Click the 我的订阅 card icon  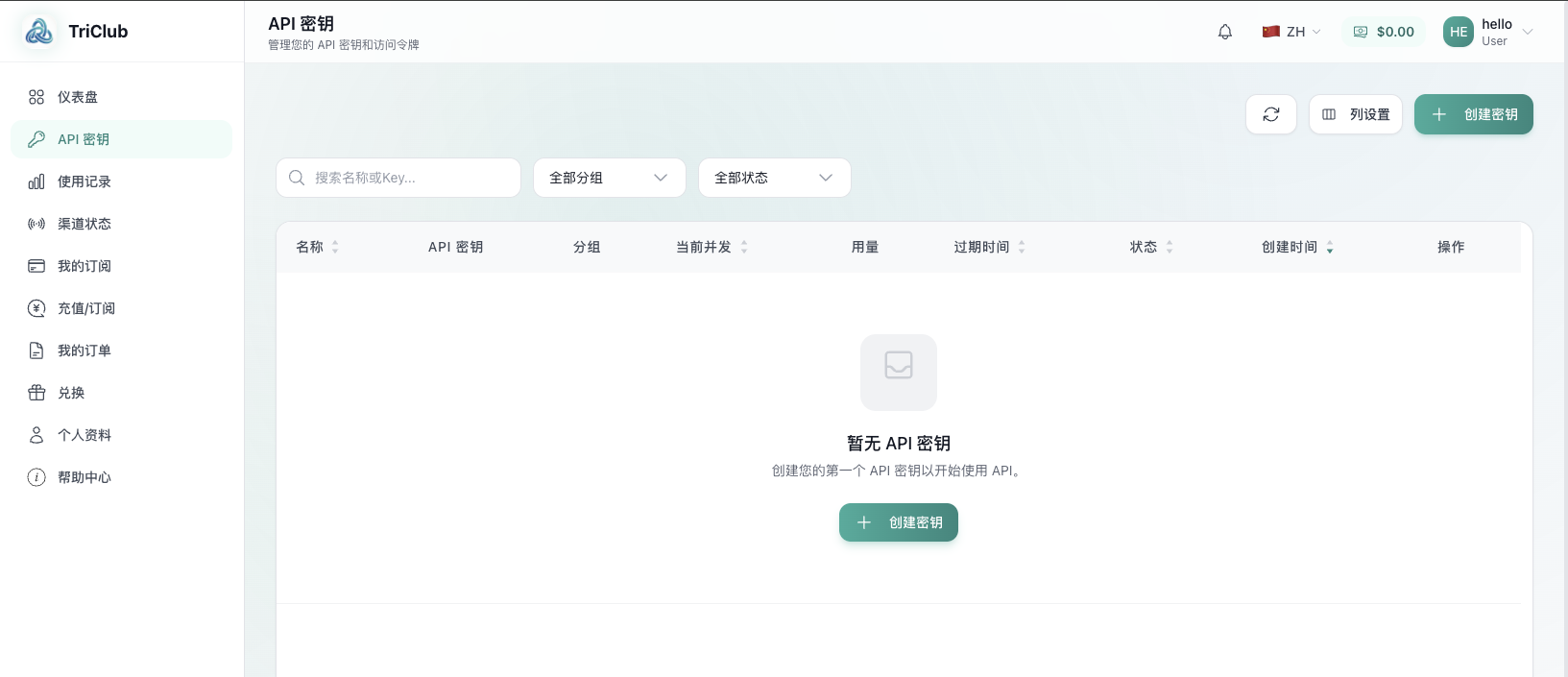point(36,266)
